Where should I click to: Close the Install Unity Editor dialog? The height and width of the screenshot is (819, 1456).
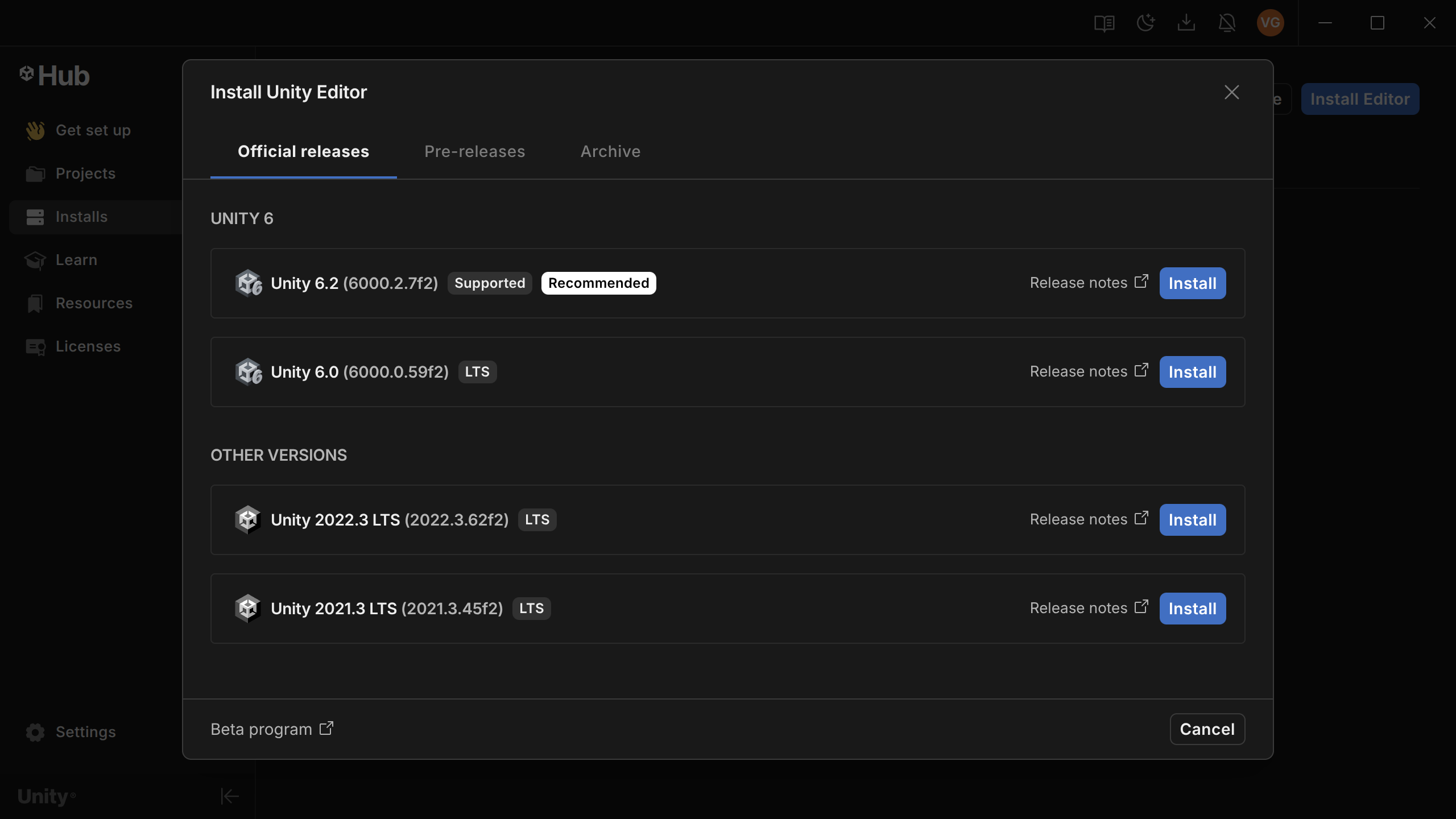pos(1231,92)
